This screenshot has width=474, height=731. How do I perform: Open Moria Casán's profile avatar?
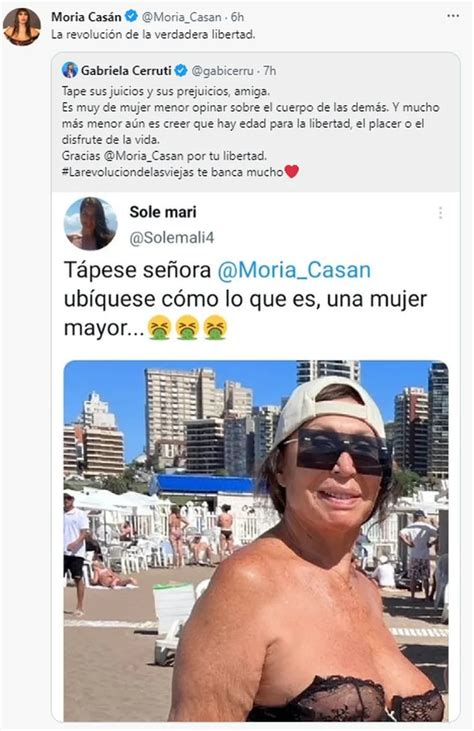[x=21, y=27]
